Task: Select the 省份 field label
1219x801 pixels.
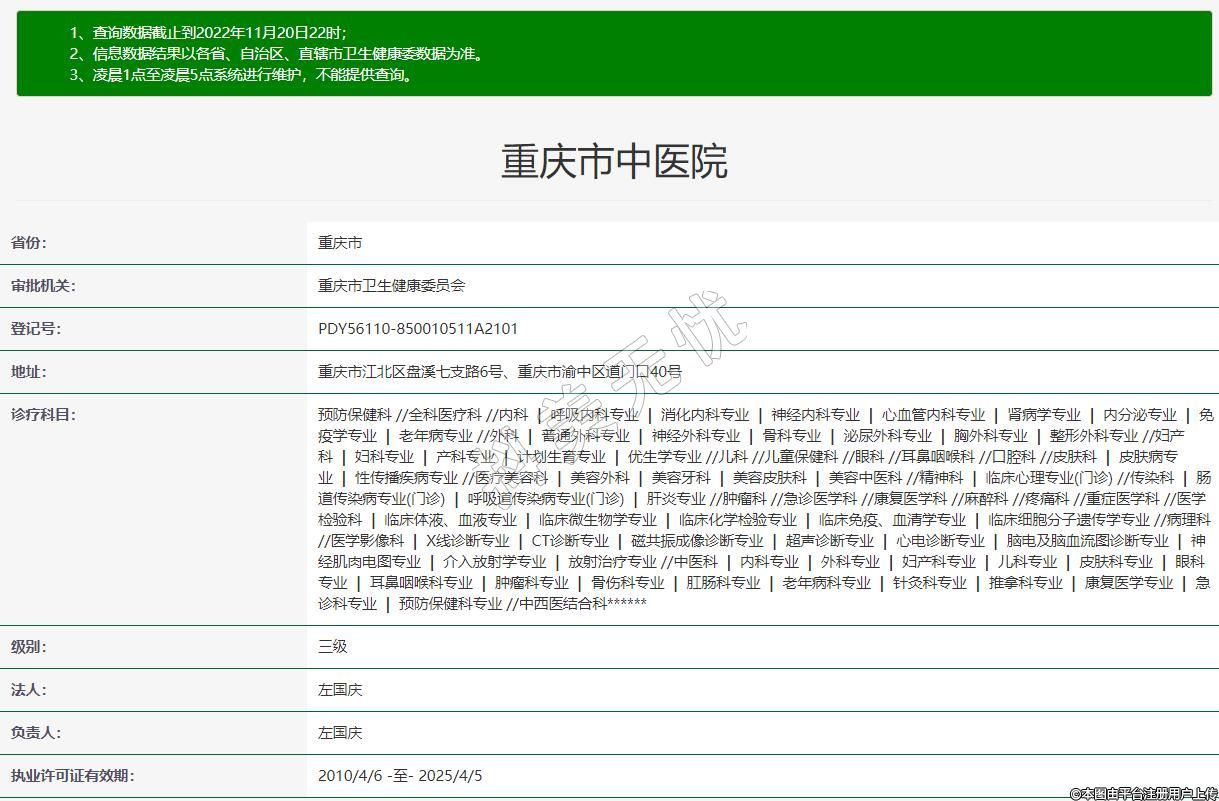Action: pos(29,242)
